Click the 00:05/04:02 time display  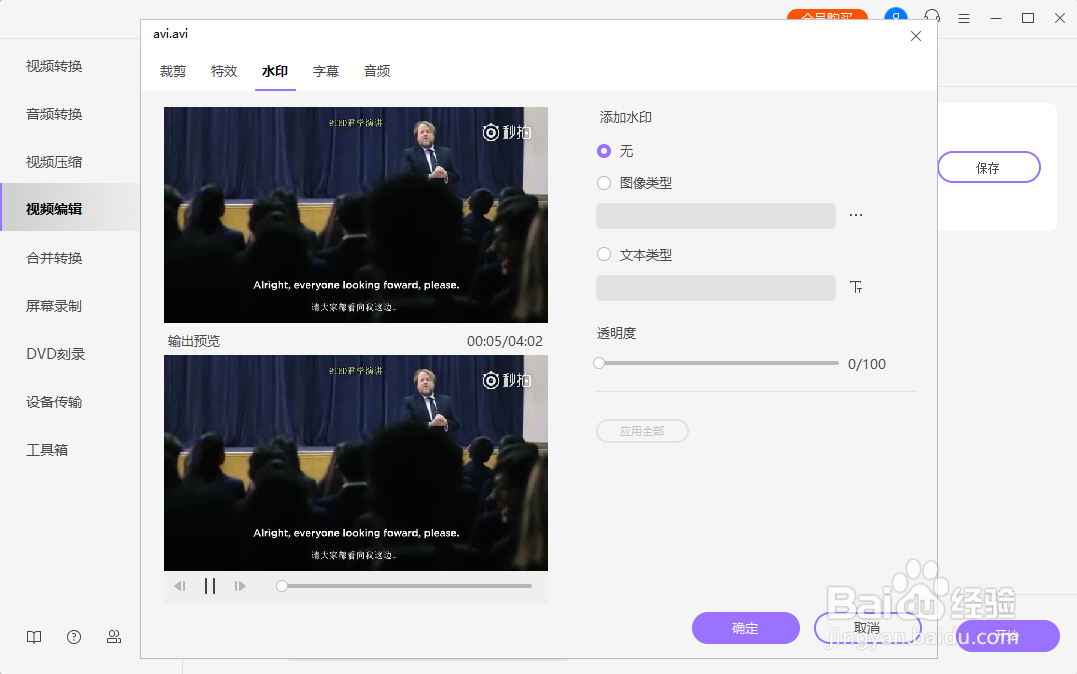pos(505,341)
